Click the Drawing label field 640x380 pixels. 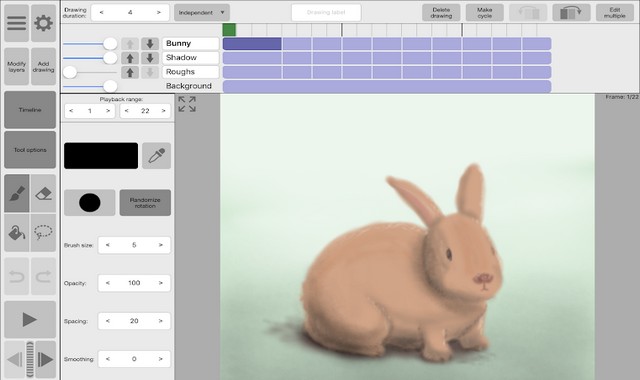pyautogui.click(x=326, y=13)
